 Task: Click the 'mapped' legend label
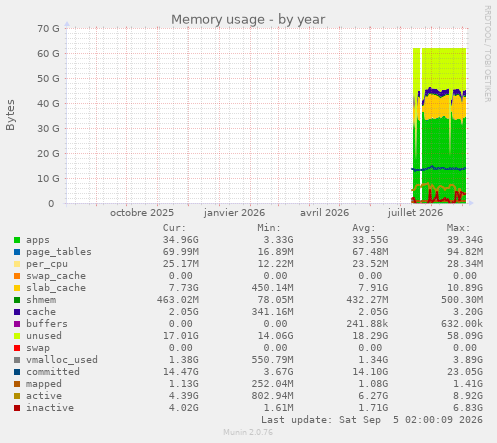(x=44, y=384)
